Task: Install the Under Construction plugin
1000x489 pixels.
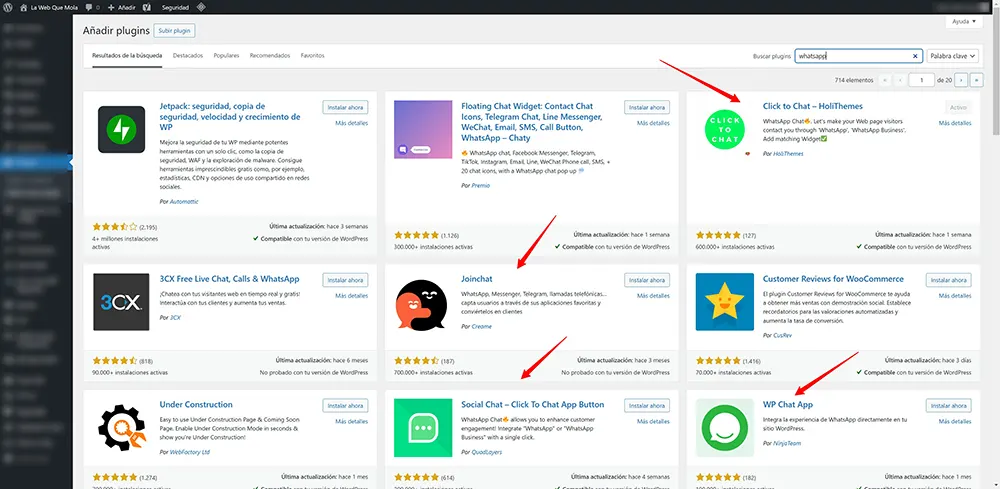Action: pos(345,405)
